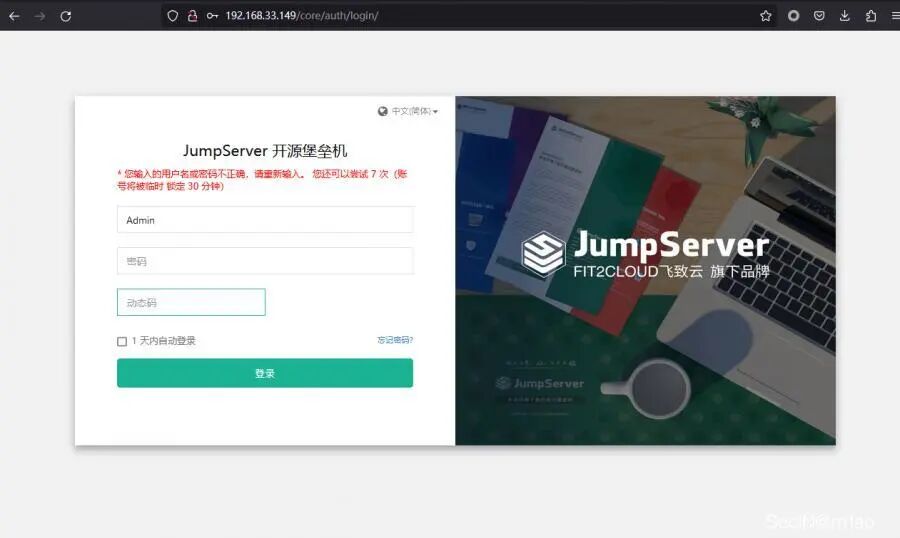The width and height of the screenshot is (900, 538).
Task: Reload the page with the refresh icon
Action: 65,16
